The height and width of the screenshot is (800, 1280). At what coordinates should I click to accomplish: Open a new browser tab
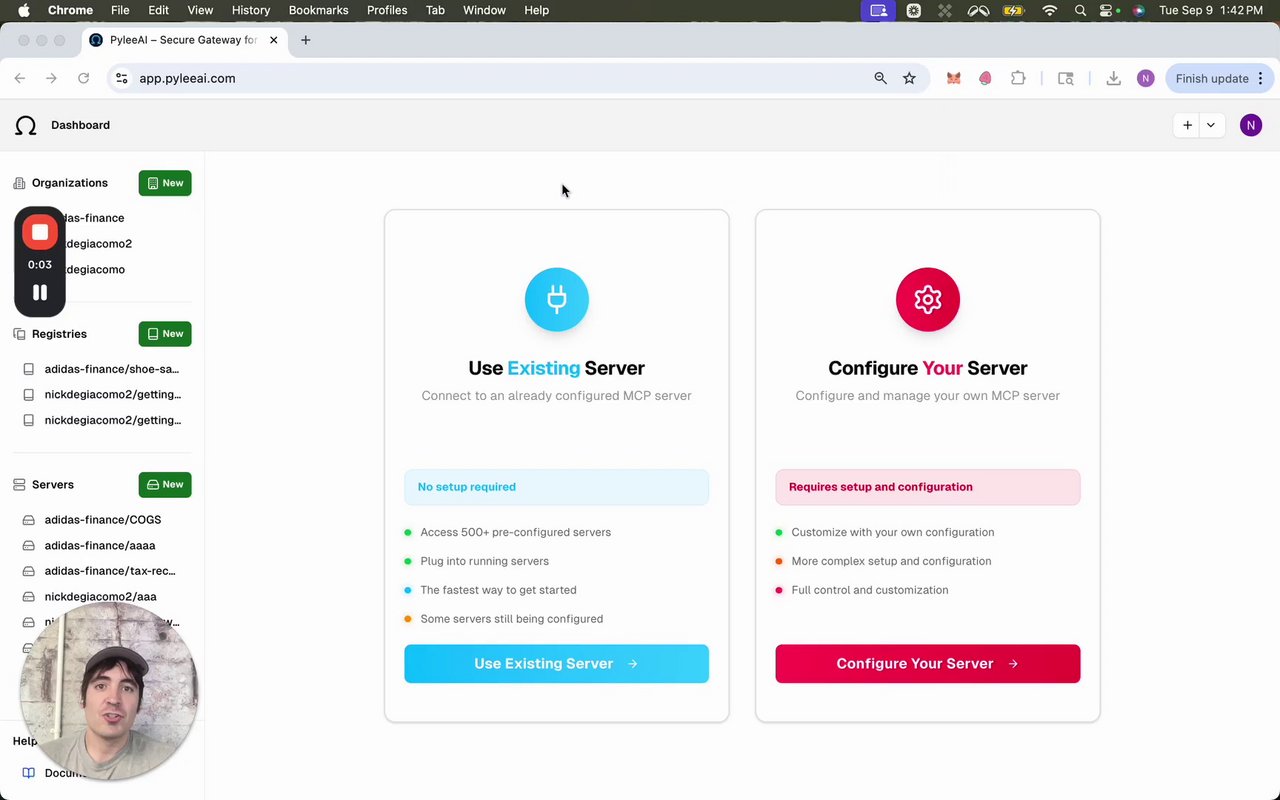click(306, 40)
